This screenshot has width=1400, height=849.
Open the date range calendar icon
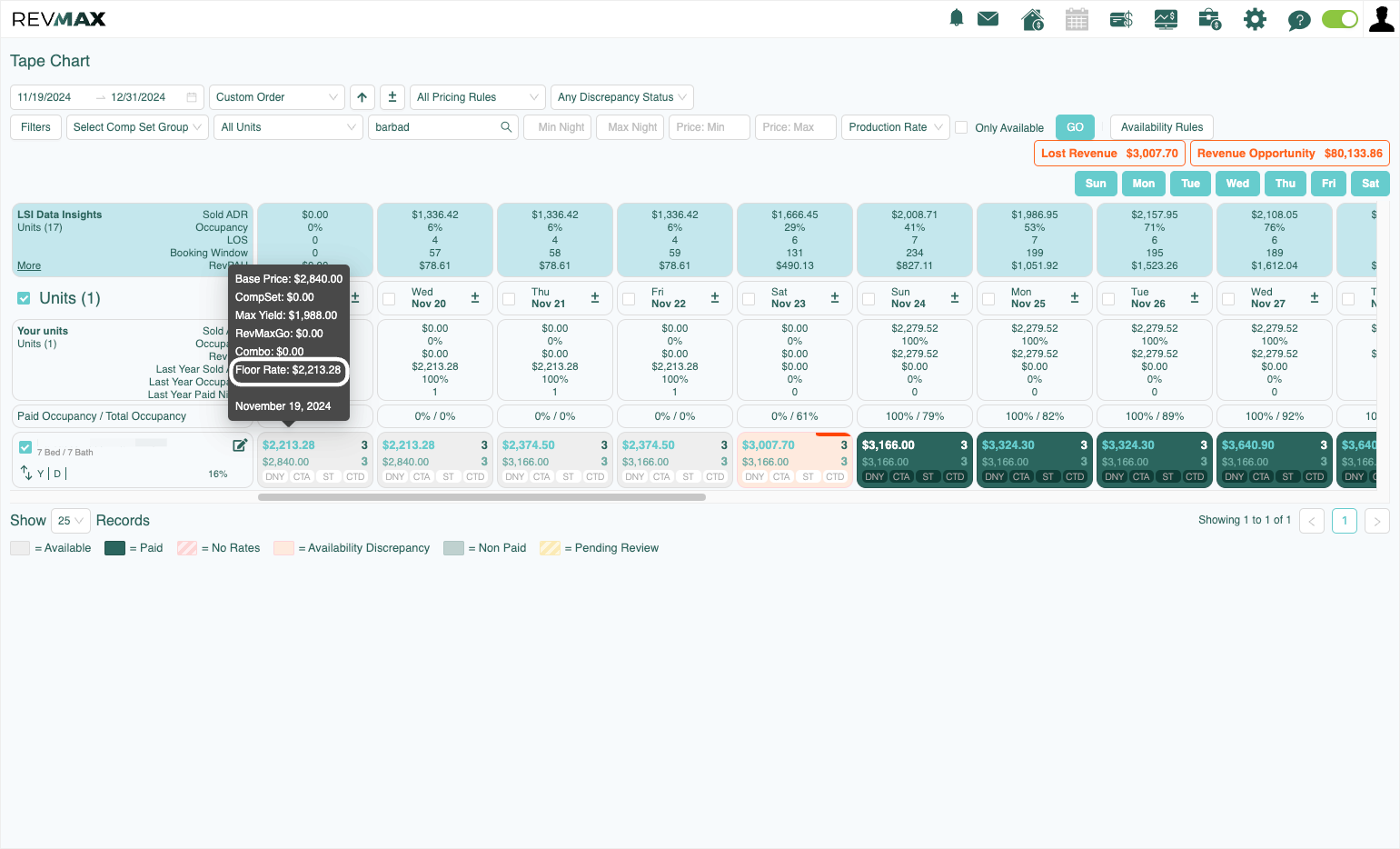pyautogui.click(x=192, y=97)
